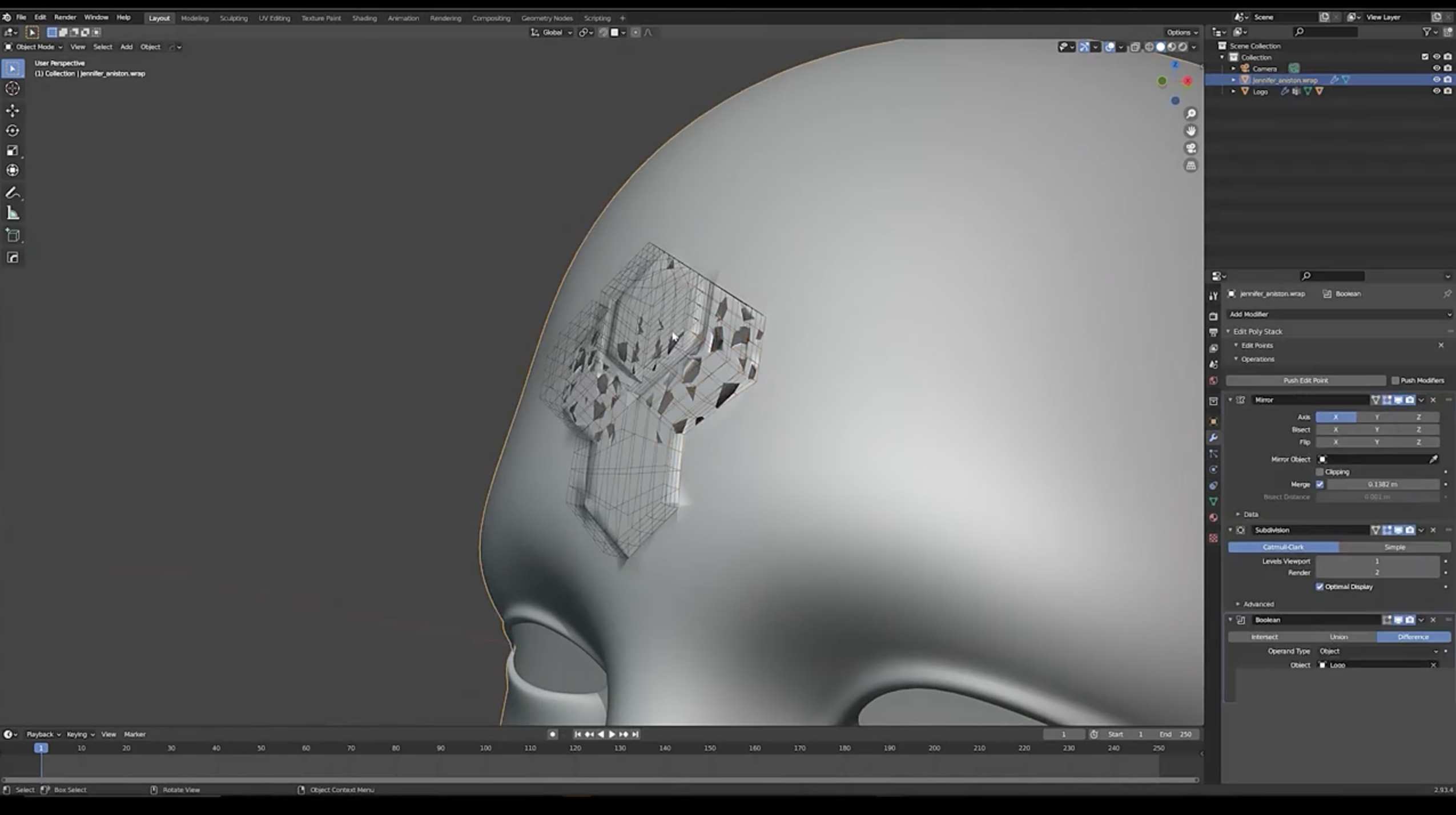Image resolution: width=1456 pixels, height=815 pixels.
Task: Open the Render menu
Action: (x=65, y=17)
